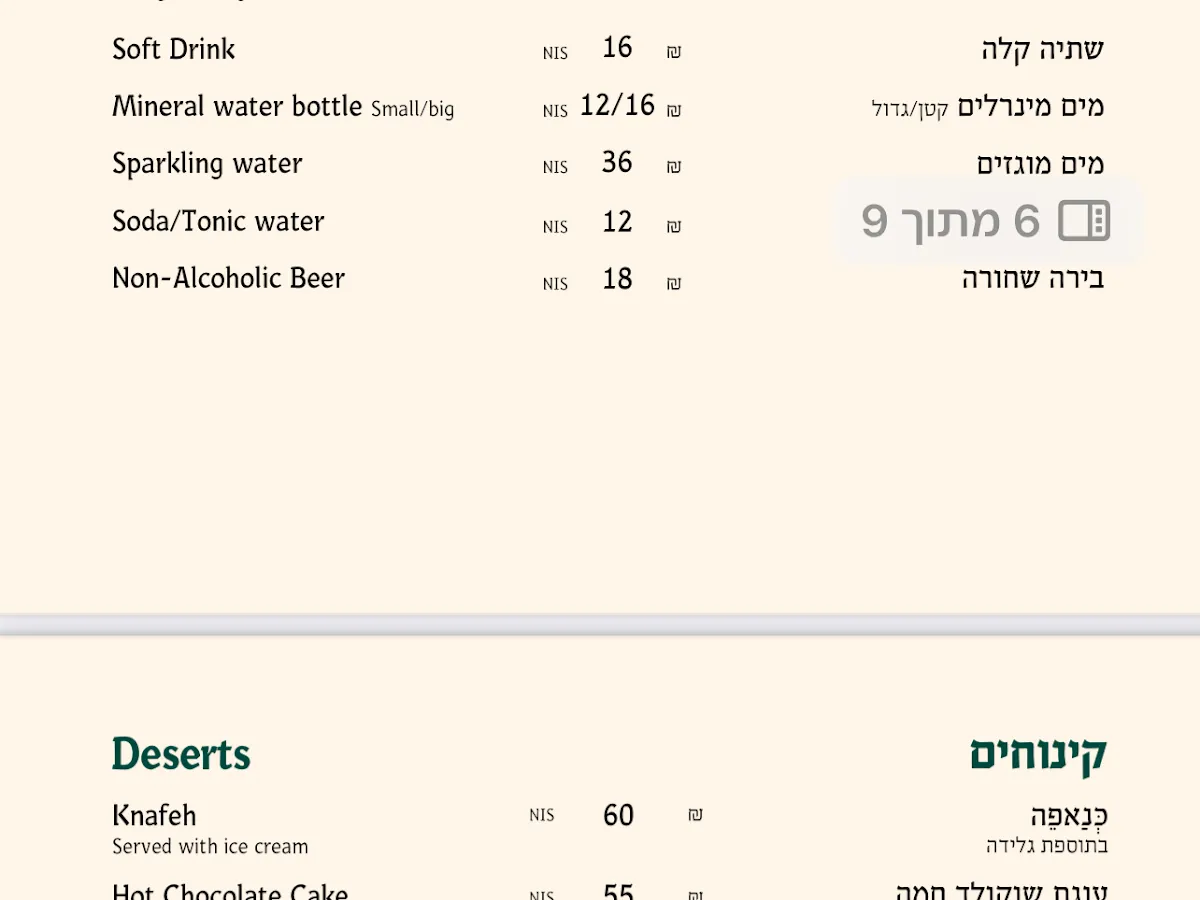The image size is (1200, 900).
Task: Click the shekel symbol beside Sparkling water price
Action: pyautogui.click(x=674, y=167)
